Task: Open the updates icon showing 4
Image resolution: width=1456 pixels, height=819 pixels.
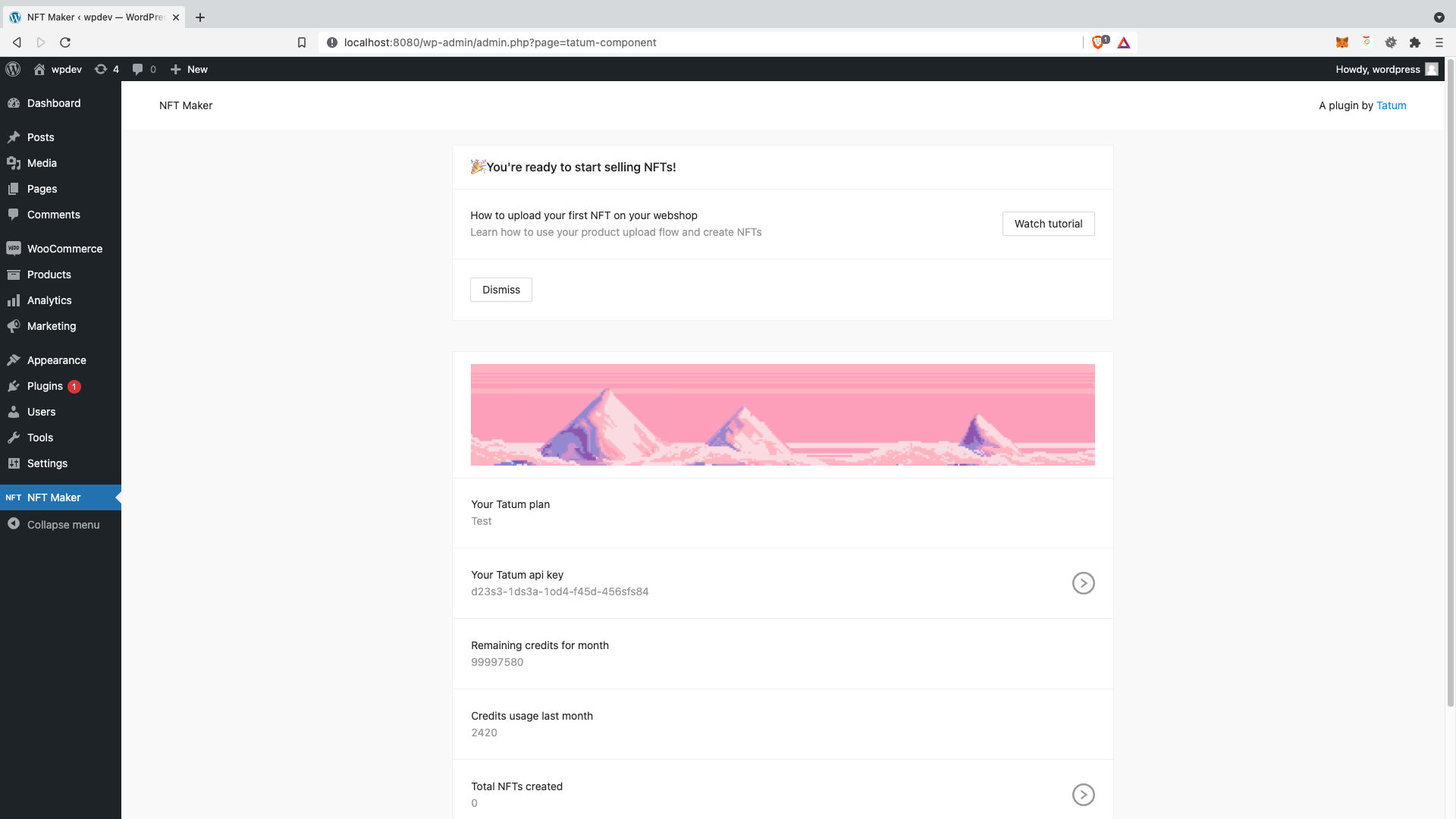Action: 106,69
